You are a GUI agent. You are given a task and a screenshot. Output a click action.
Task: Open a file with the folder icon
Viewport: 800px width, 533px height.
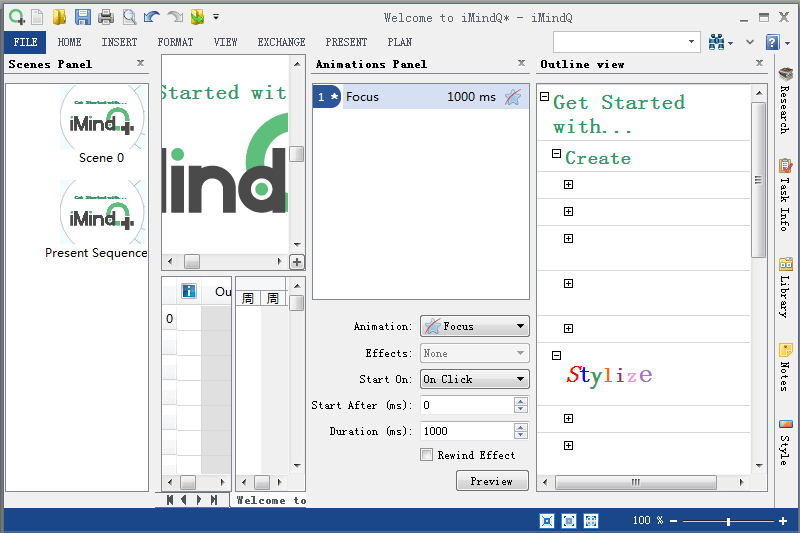coord(59,17)
